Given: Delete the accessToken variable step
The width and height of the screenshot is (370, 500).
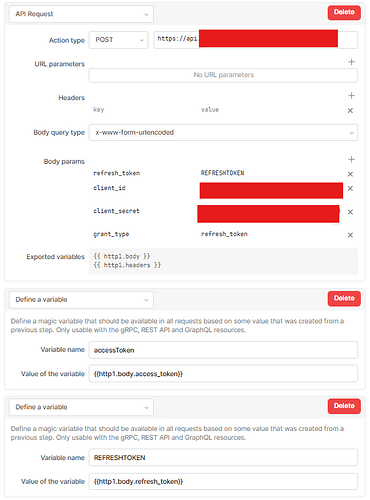Looking at the screenshot, I should [344, 299].
